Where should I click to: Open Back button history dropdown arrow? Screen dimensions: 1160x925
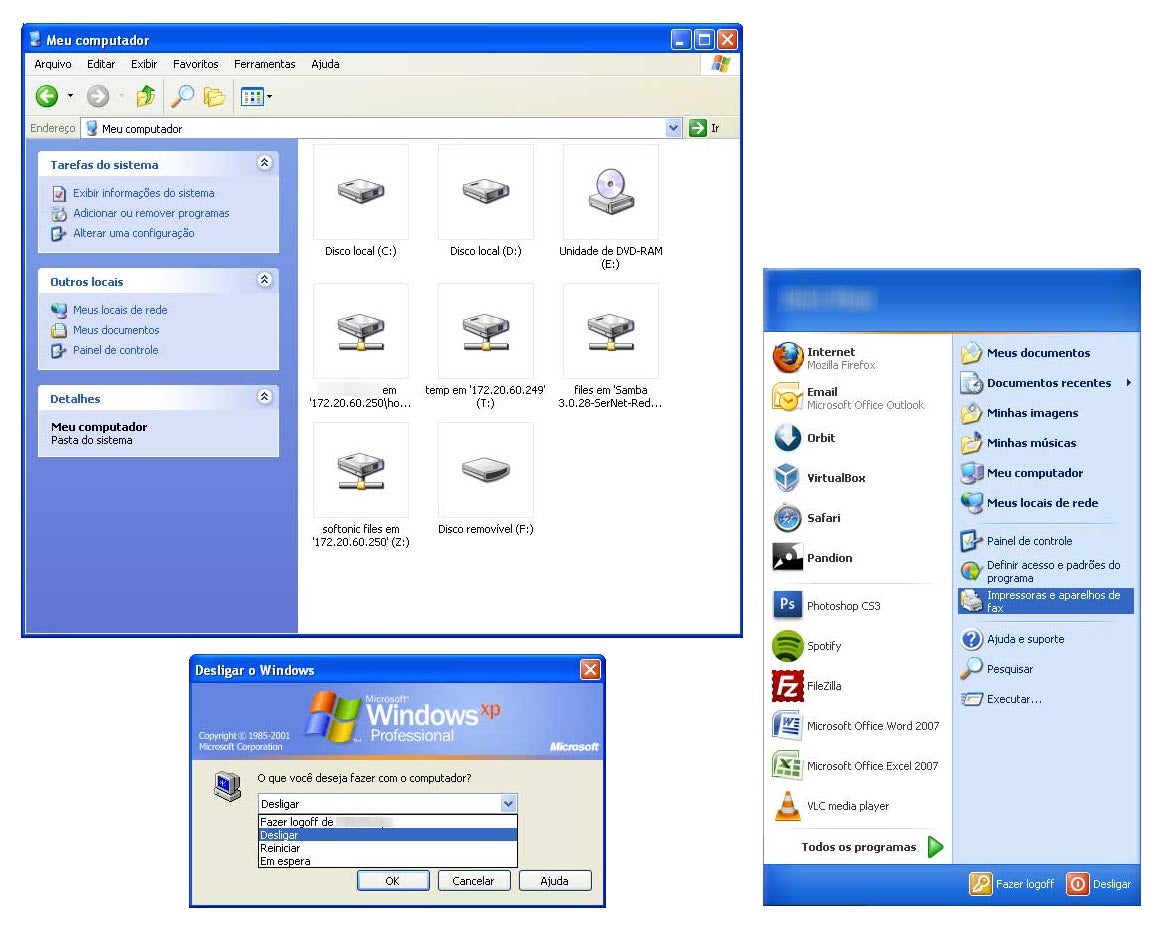click(x=70, y=96)
